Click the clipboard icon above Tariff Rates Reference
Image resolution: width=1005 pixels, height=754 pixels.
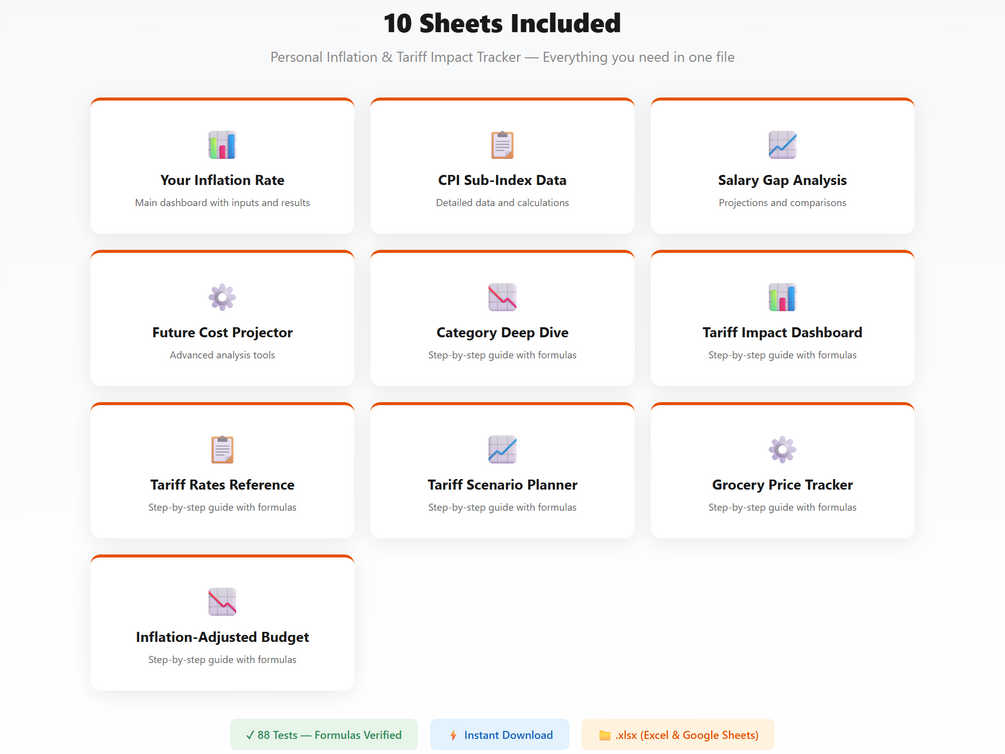tap(222, 449)
